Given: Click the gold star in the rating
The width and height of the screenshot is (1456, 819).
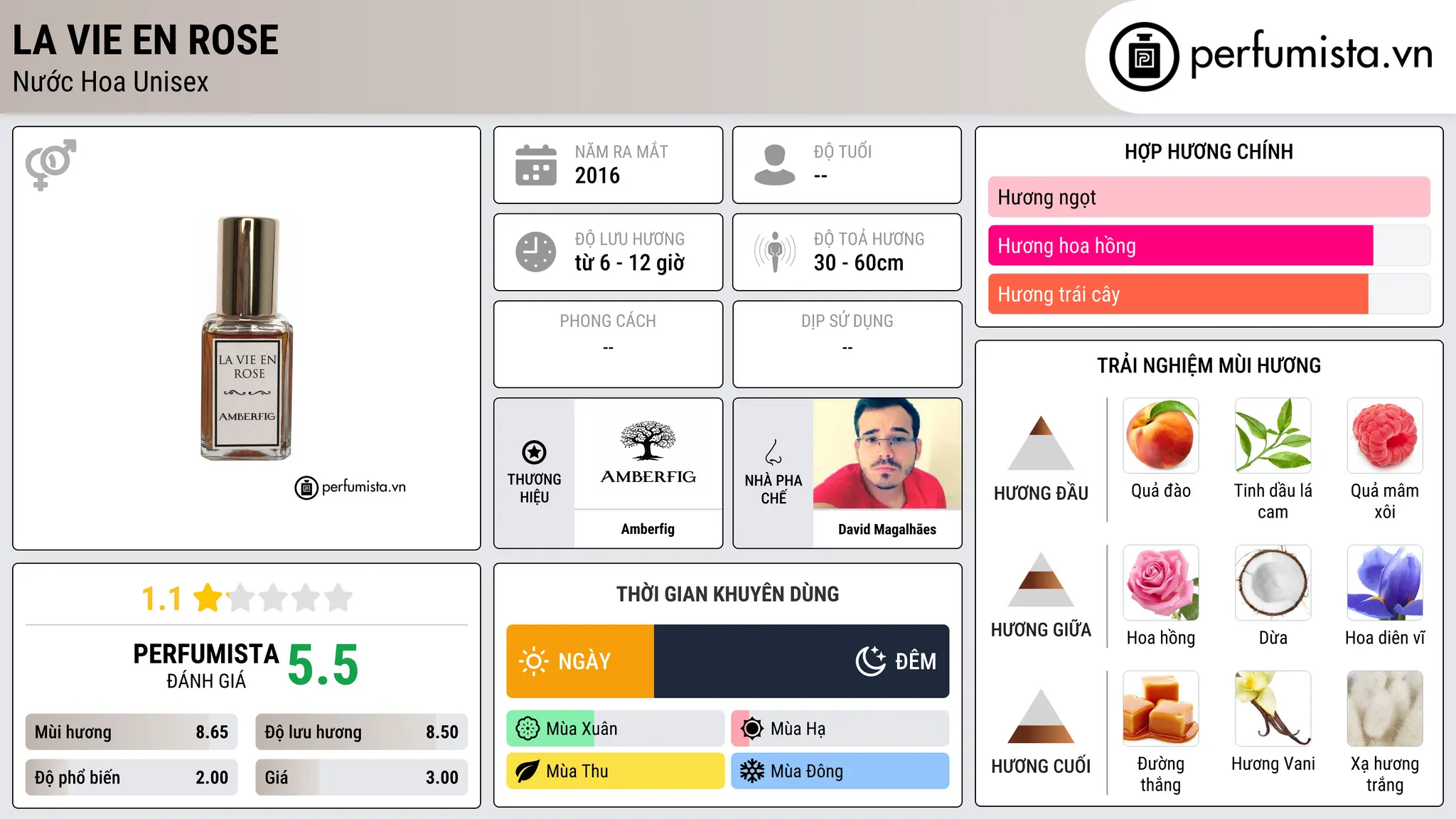Looking at the screenshot, I should pyautogui.click(x=208, y=597).
